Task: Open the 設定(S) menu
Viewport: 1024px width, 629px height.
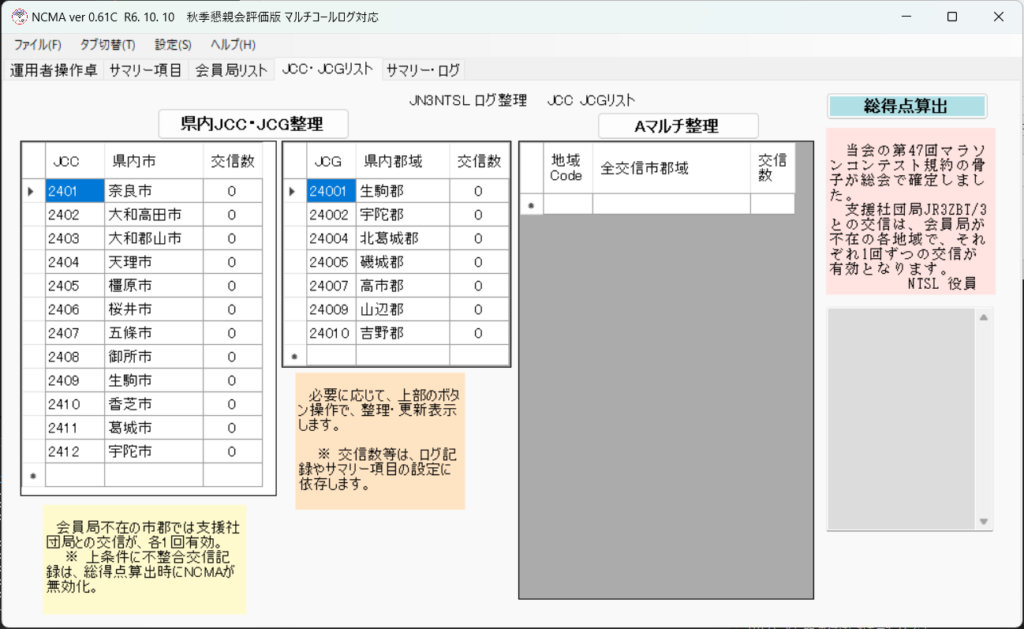Action: click(x=173, y=45)
